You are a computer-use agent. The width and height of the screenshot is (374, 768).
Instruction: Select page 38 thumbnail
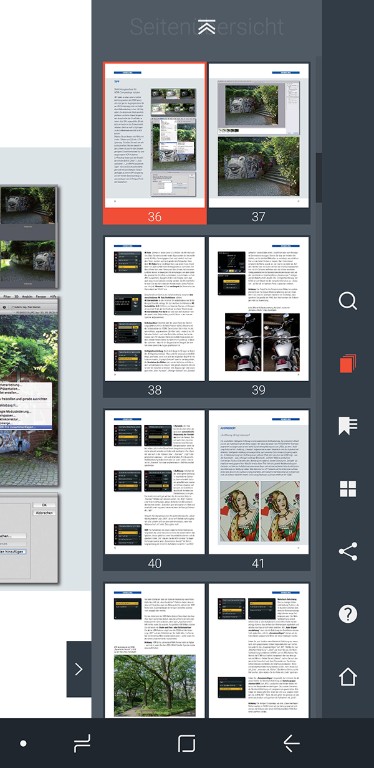(155, 317)
